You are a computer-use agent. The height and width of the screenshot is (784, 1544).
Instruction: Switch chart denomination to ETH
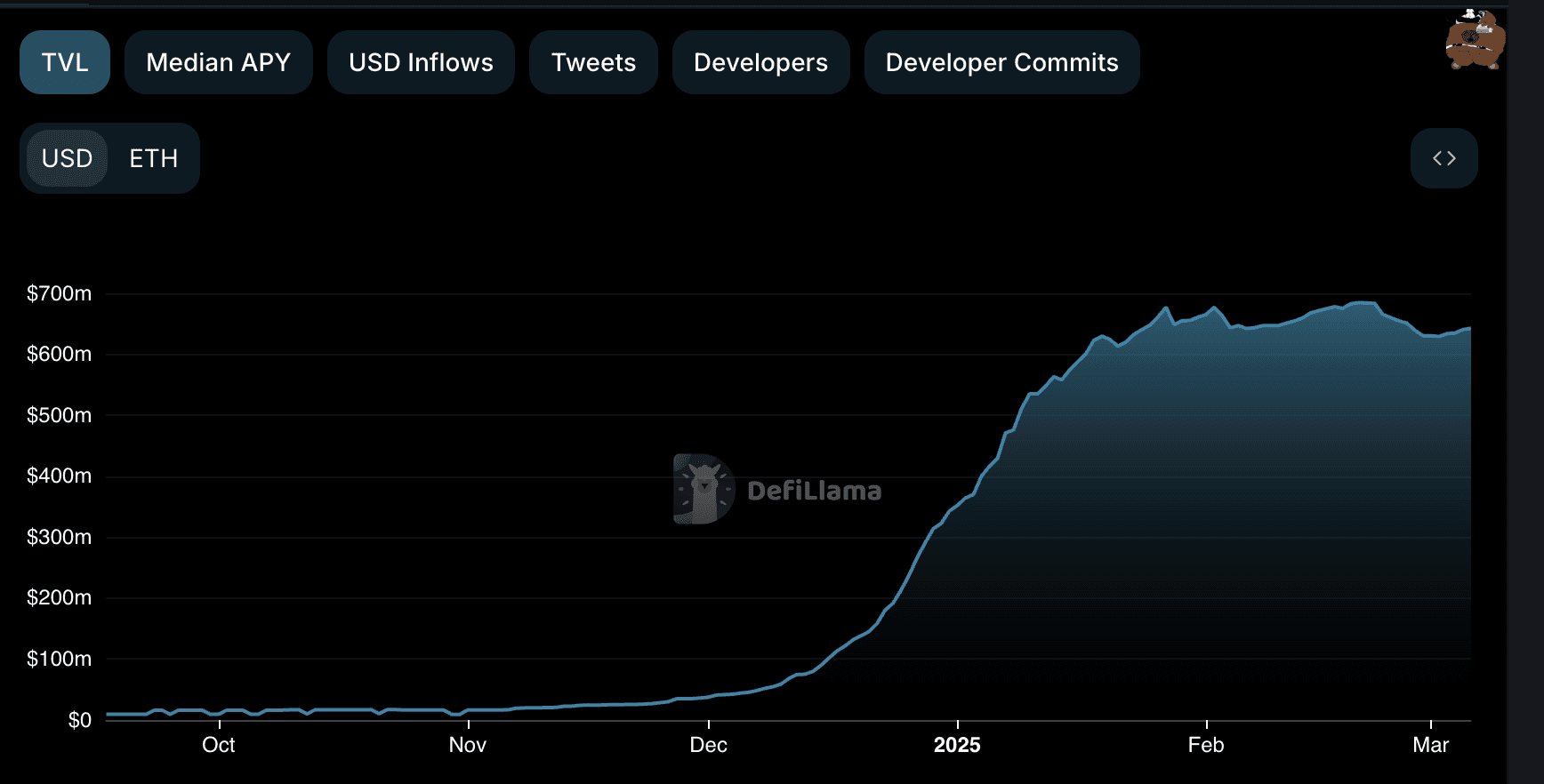(x=153, y=158)
